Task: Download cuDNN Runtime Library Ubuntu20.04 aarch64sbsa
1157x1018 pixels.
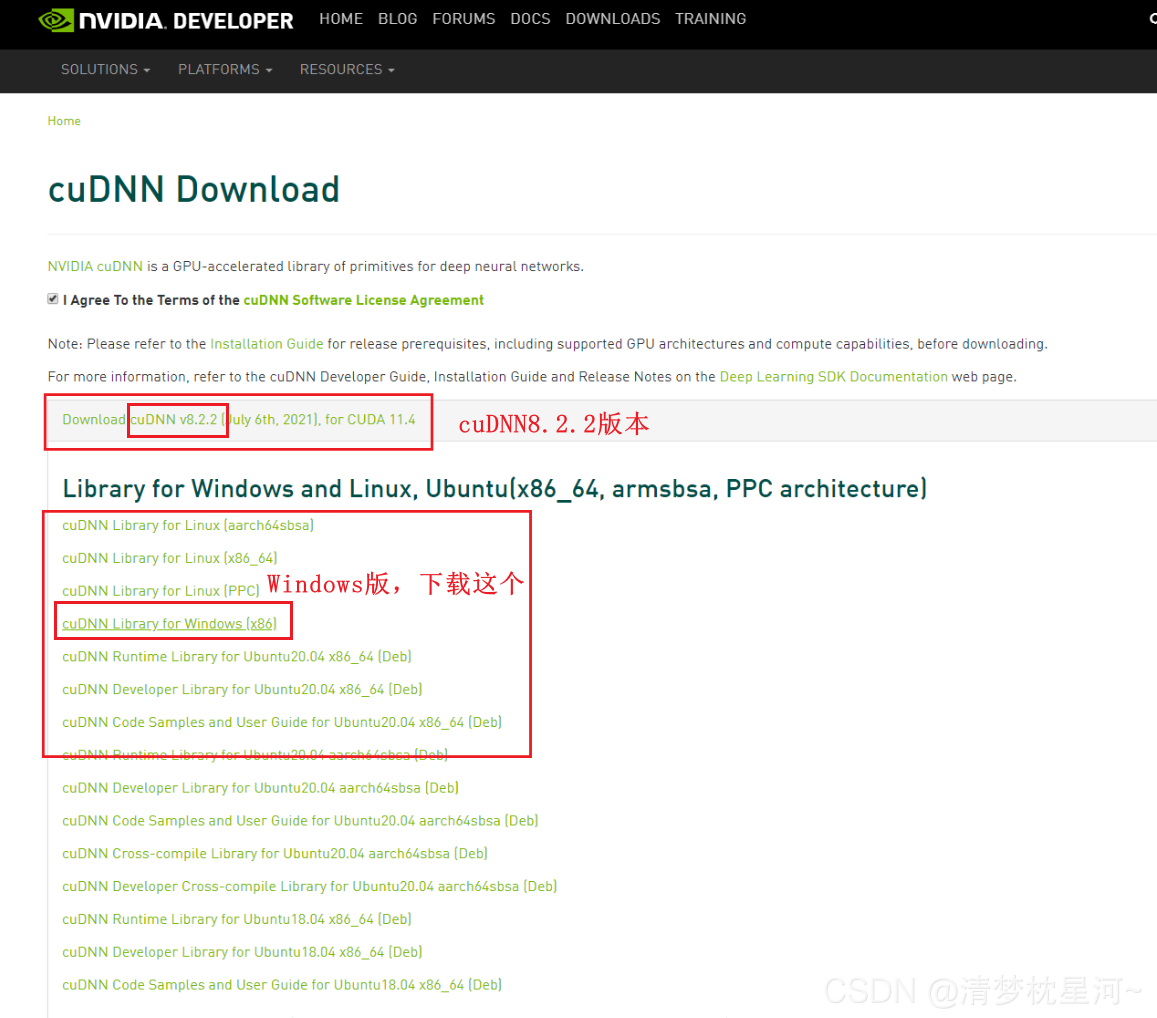Action: [x=255, y=755]
